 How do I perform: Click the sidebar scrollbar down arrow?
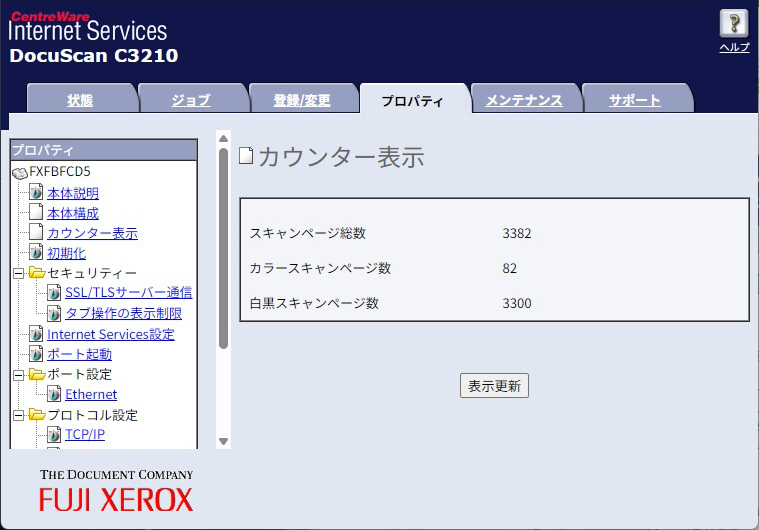coord(223,441)
